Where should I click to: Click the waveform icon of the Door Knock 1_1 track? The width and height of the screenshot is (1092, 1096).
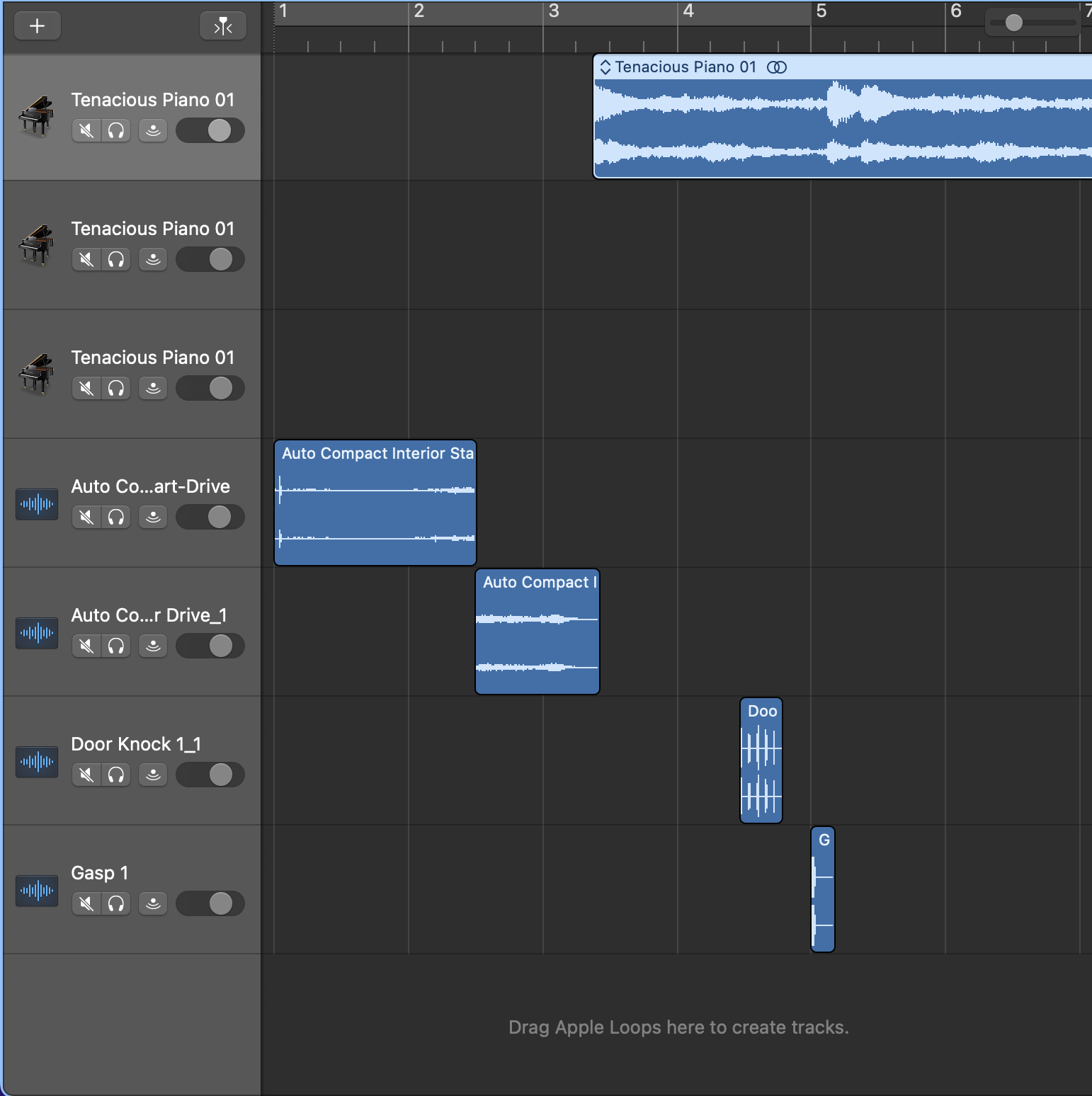(x=37, y=762)
